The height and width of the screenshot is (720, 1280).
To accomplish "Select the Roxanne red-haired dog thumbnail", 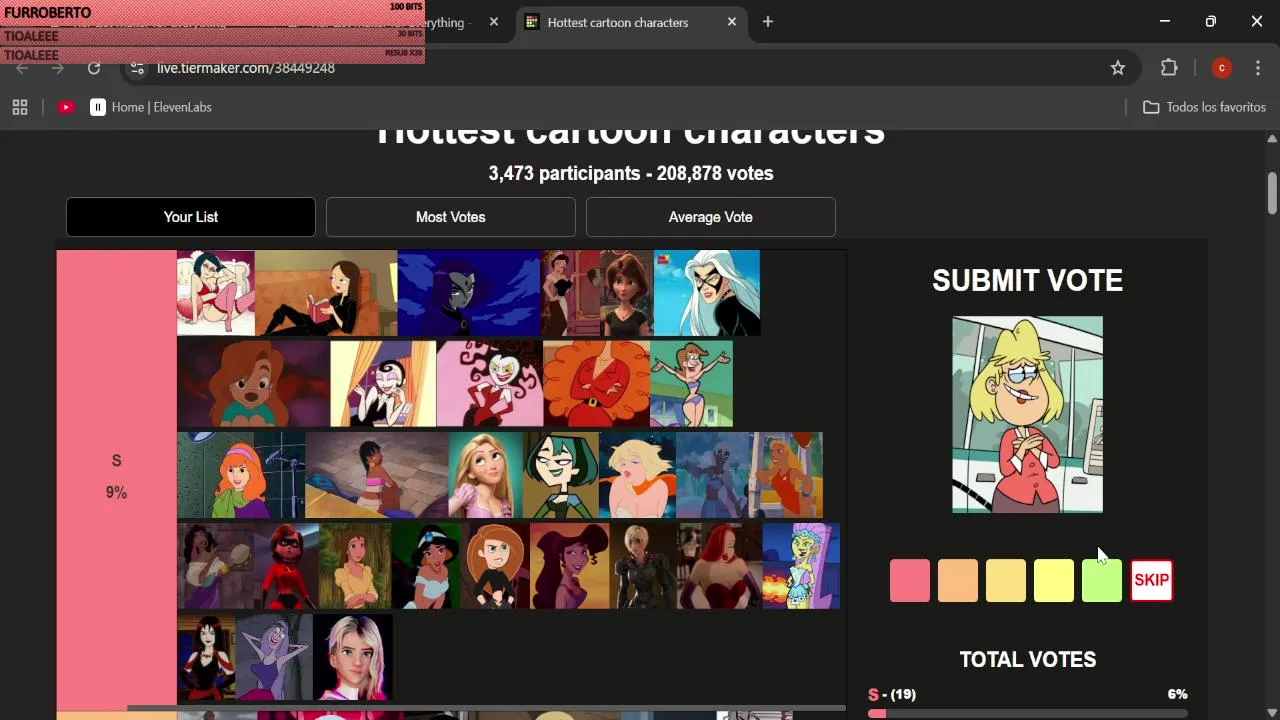I will click(253, 384).
